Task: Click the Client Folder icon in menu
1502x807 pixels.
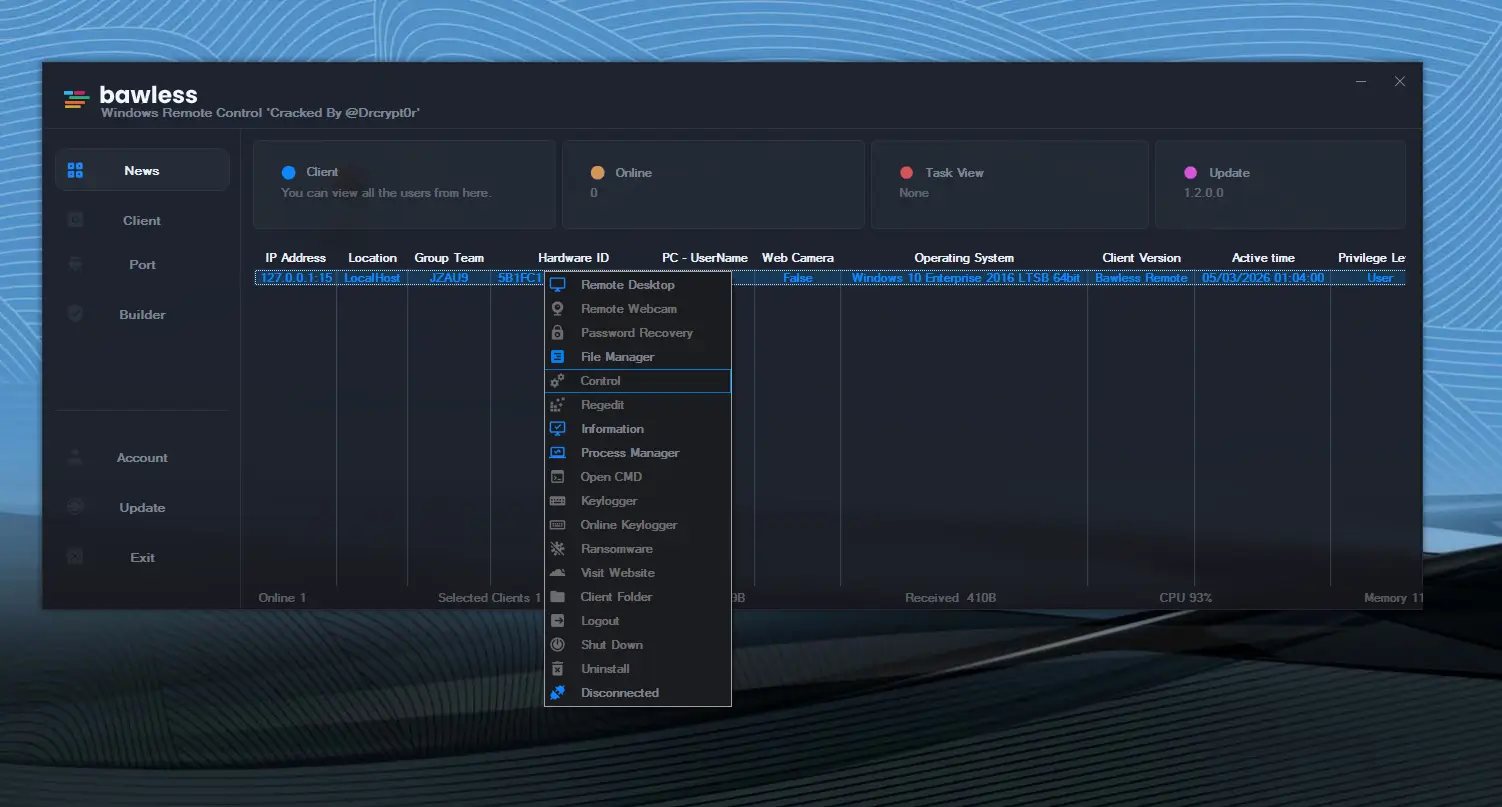Action: (x=558, y=597)
